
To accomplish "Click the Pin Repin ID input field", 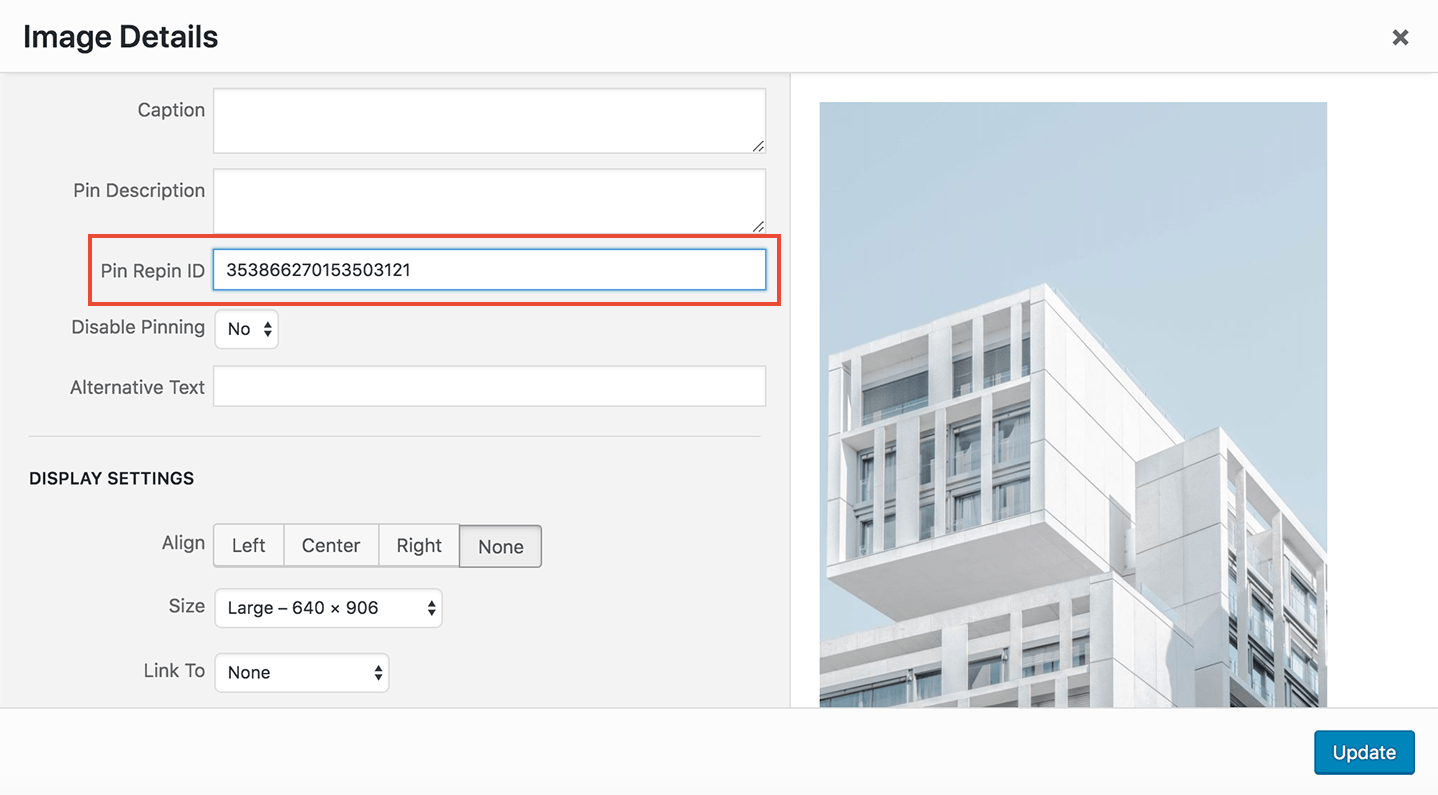I will pyautogui.click(x=490, y=269).
